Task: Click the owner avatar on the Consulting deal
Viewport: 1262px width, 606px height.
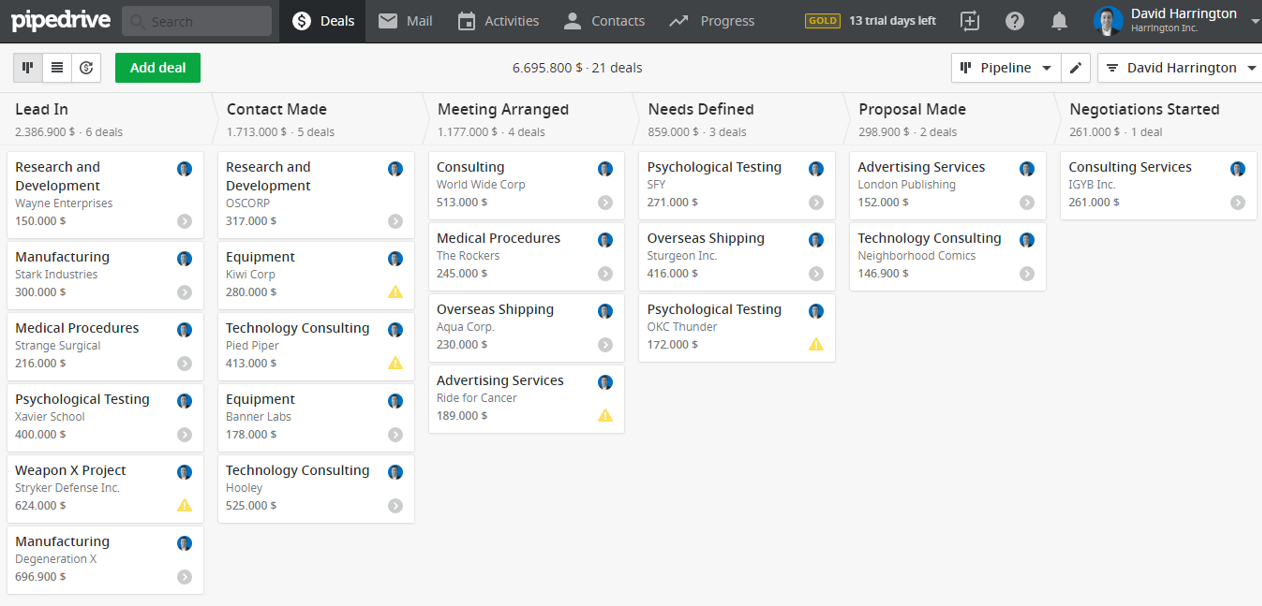Action: click(x=605, y=169)
